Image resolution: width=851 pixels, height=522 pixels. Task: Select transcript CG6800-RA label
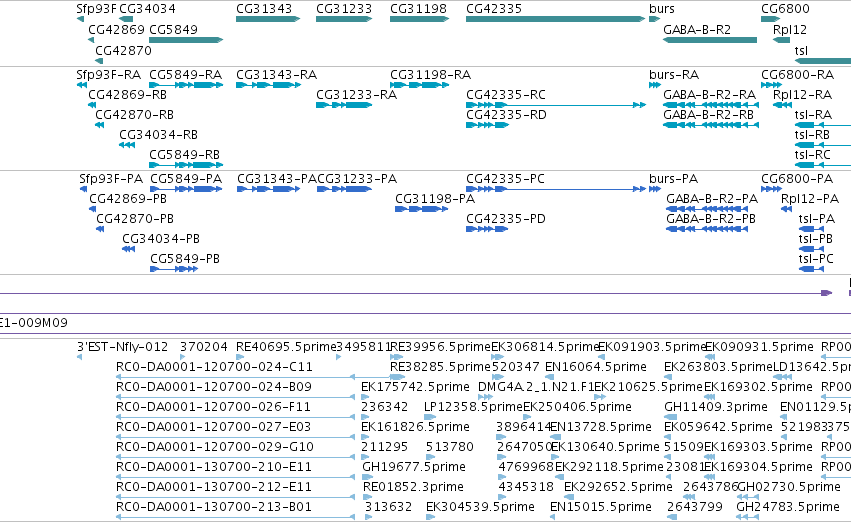click(797, 74)
